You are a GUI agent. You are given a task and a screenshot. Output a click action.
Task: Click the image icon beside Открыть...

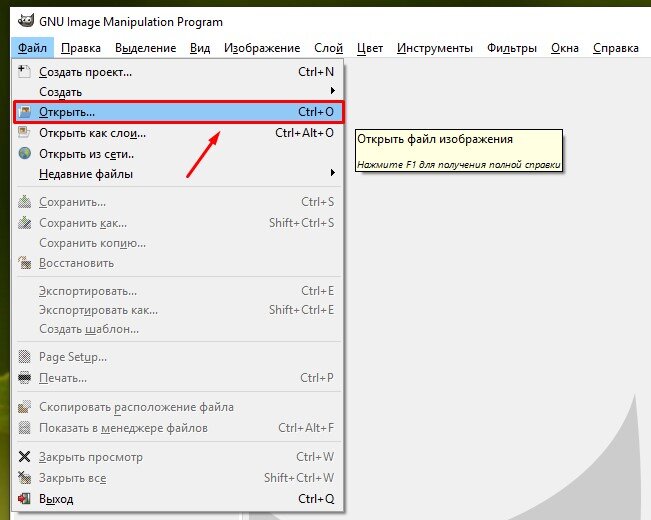click(x=24, y=112)
